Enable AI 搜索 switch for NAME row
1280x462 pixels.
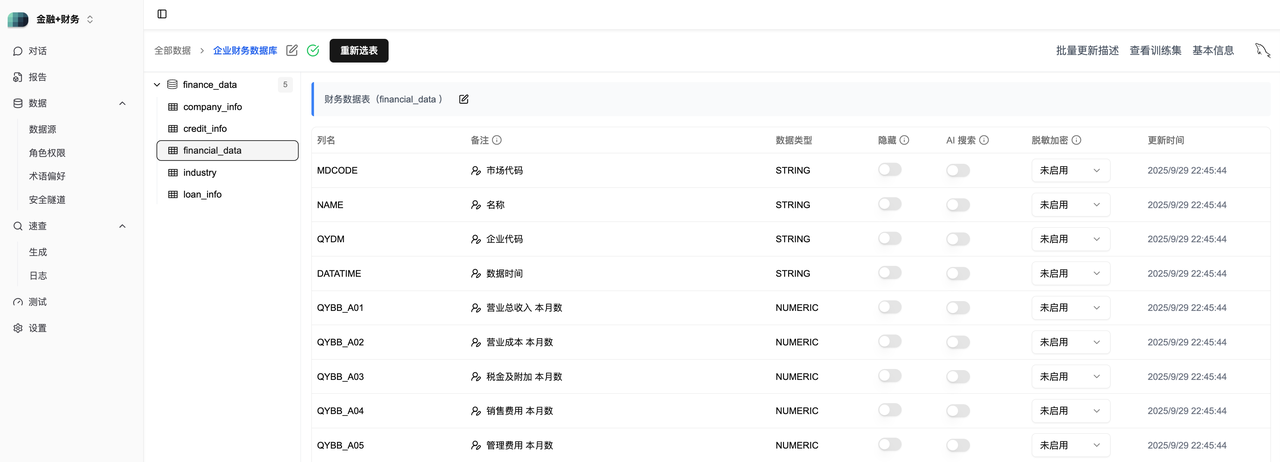click(x=958, y=205)
